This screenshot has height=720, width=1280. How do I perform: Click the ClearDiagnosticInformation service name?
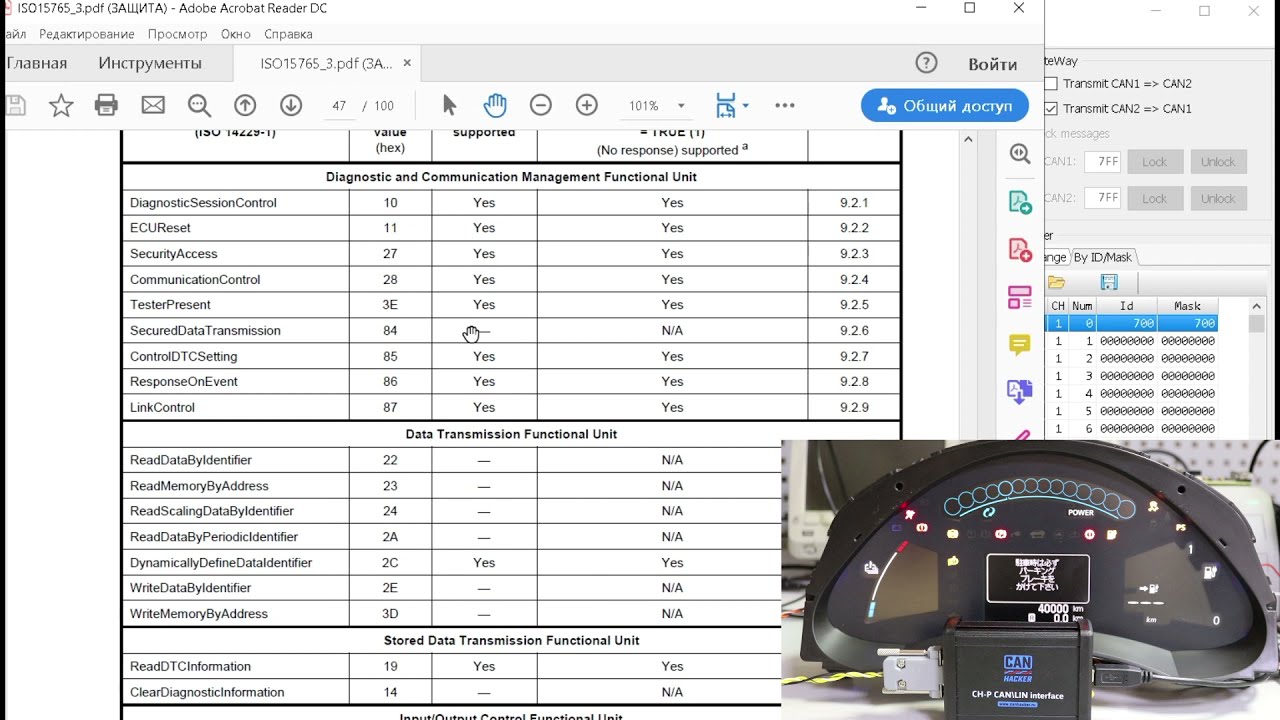click(207, 692)
